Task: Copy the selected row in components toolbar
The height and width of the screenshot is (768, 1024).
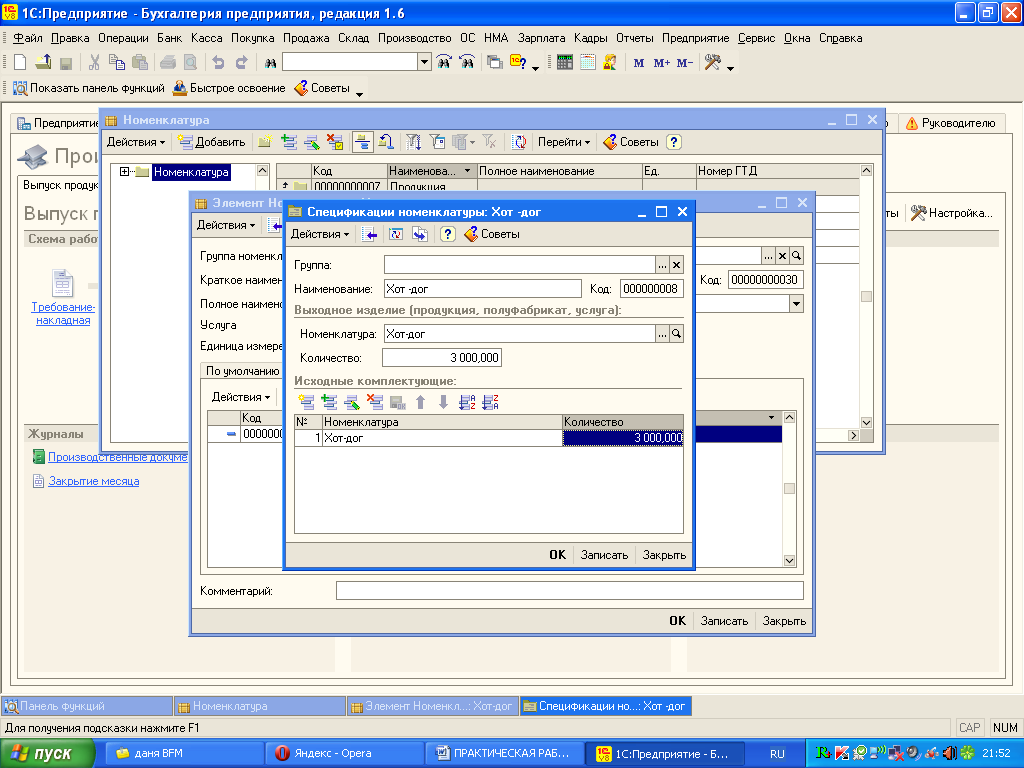Action: (x=329, y=402)
